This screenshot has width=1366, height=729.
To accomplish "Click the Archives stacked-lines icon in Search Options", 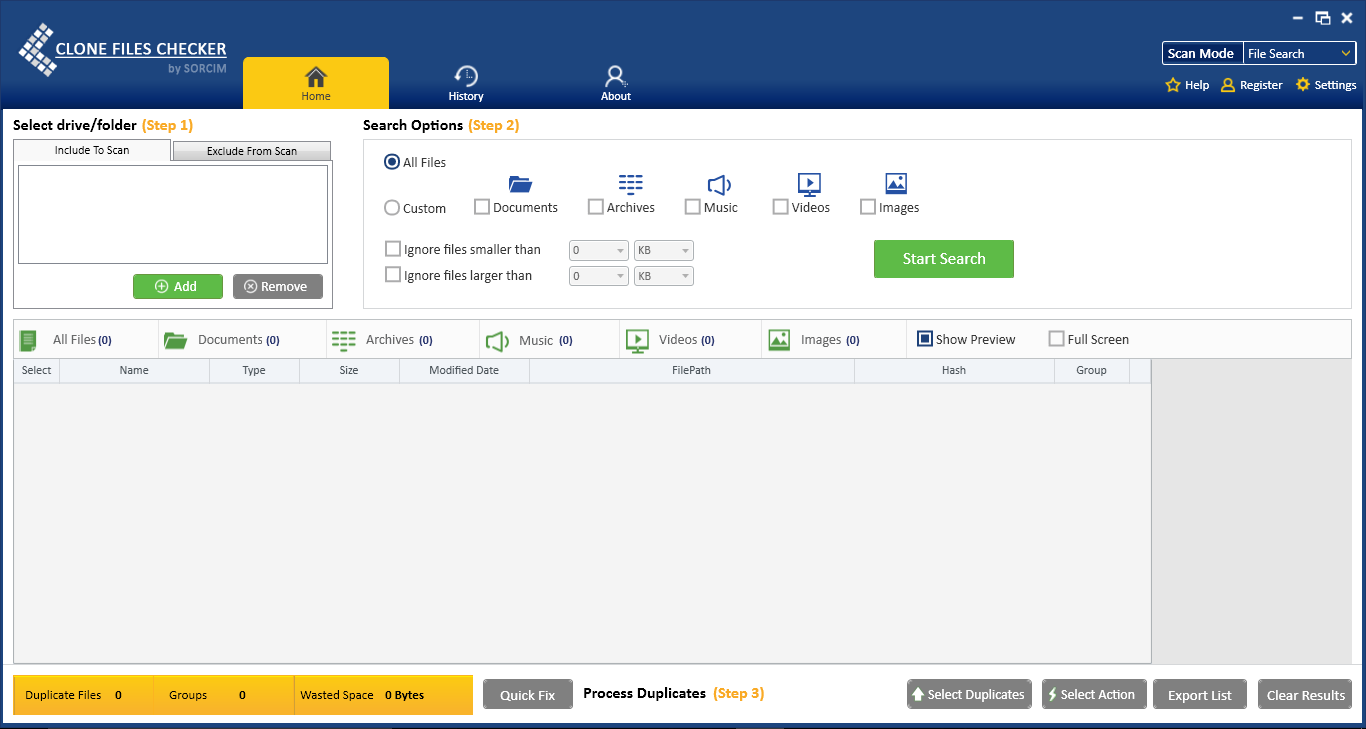I will pyautogui.click(x=630, y=184).
